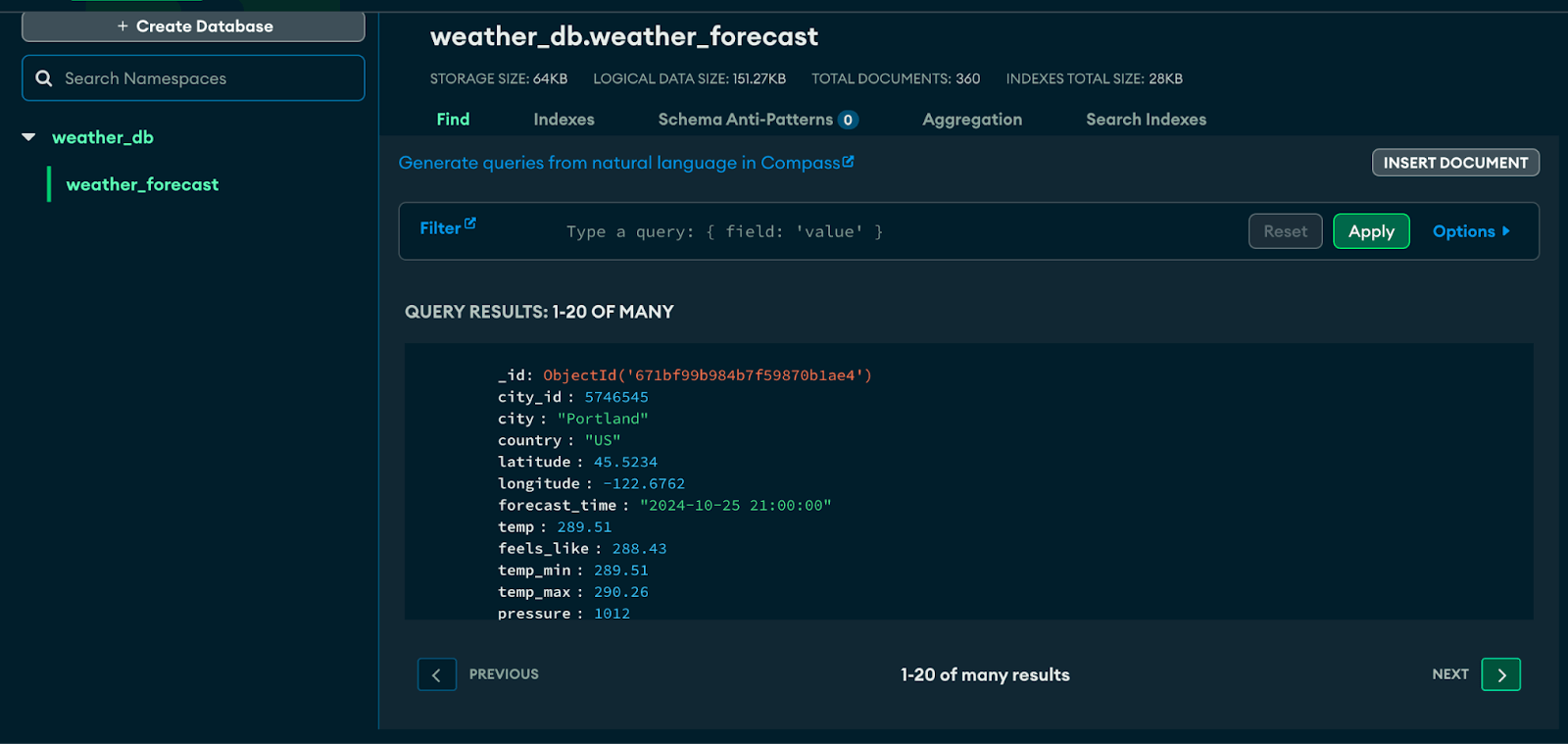Click the "1-20 of many results" text
Screen dimensions: 1568x744
click(x=985, y=674)
